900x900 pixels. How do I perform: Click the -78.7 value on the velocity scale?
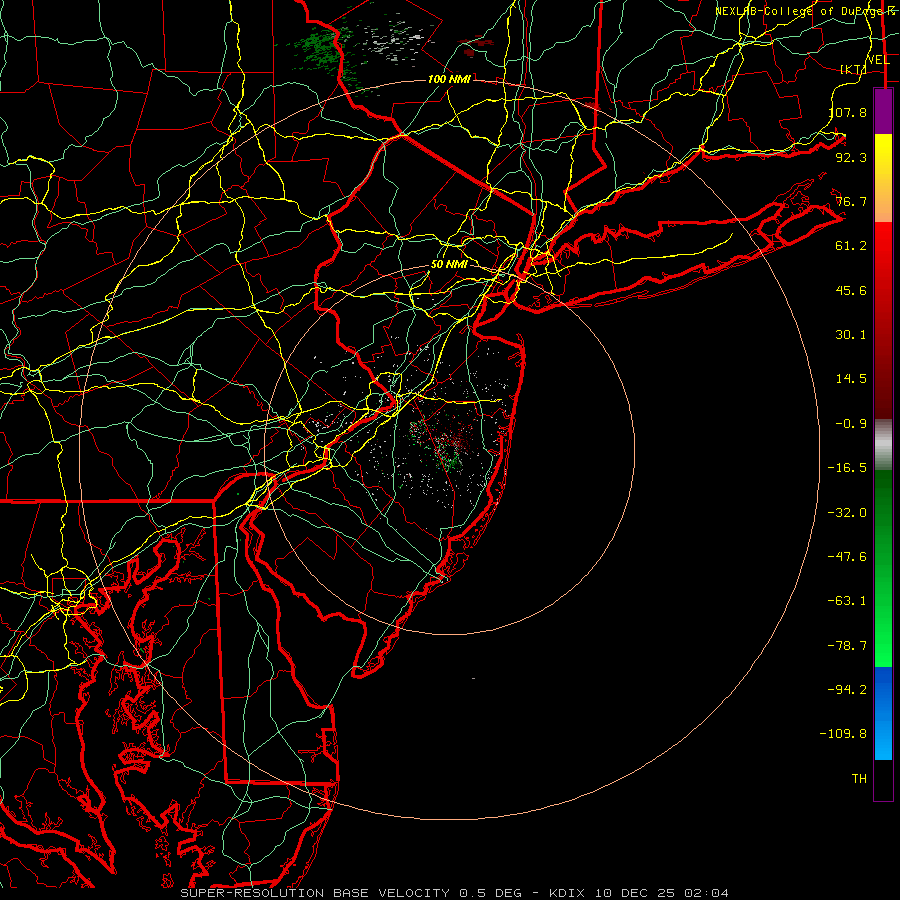[x=847, y=645]
